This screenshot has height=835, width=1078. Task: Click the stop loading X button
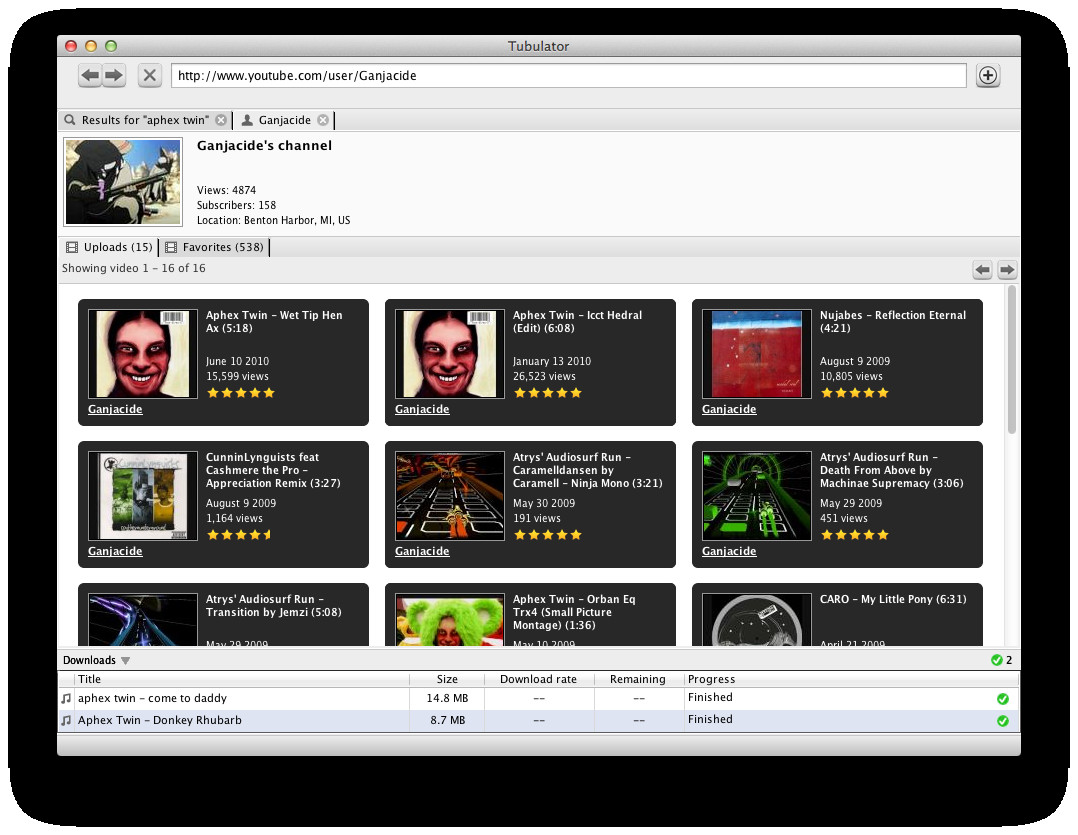tap(149, 75)
